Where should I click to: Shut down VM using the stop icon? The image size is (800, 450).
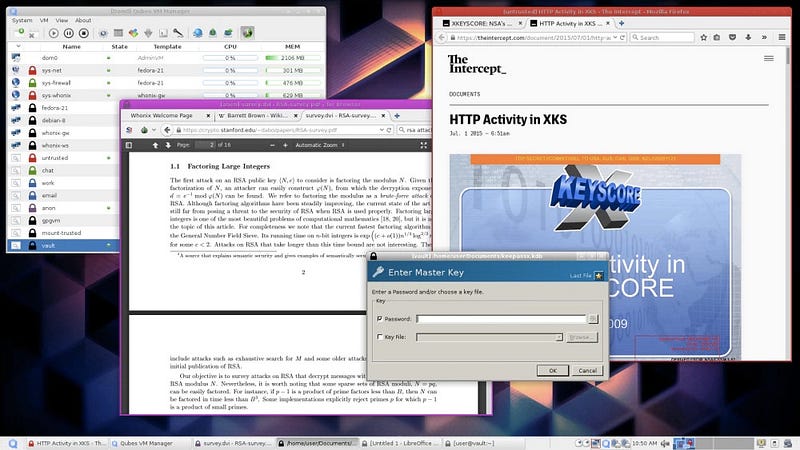pos(84,33)
